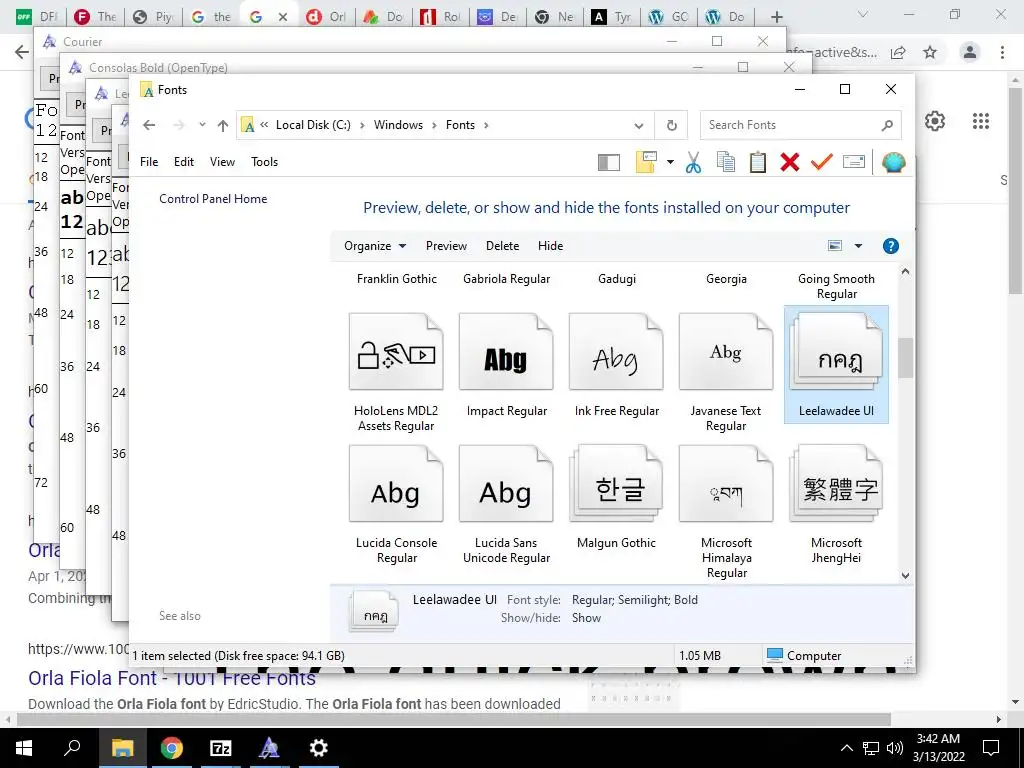The height and width of the screenshot is (768, 1024).
Task: Open the dropdown arrow beside folder options icon
Action: pos(670,162)
